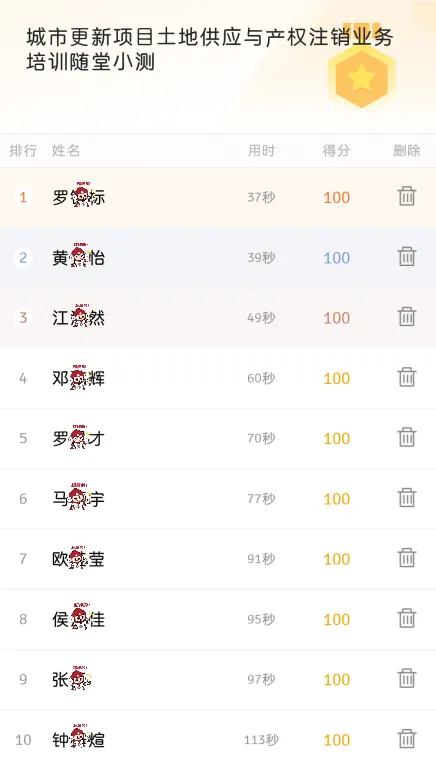Delete the rank 8 entry with 95秒
436x769 pixels.
coord(407,618)
